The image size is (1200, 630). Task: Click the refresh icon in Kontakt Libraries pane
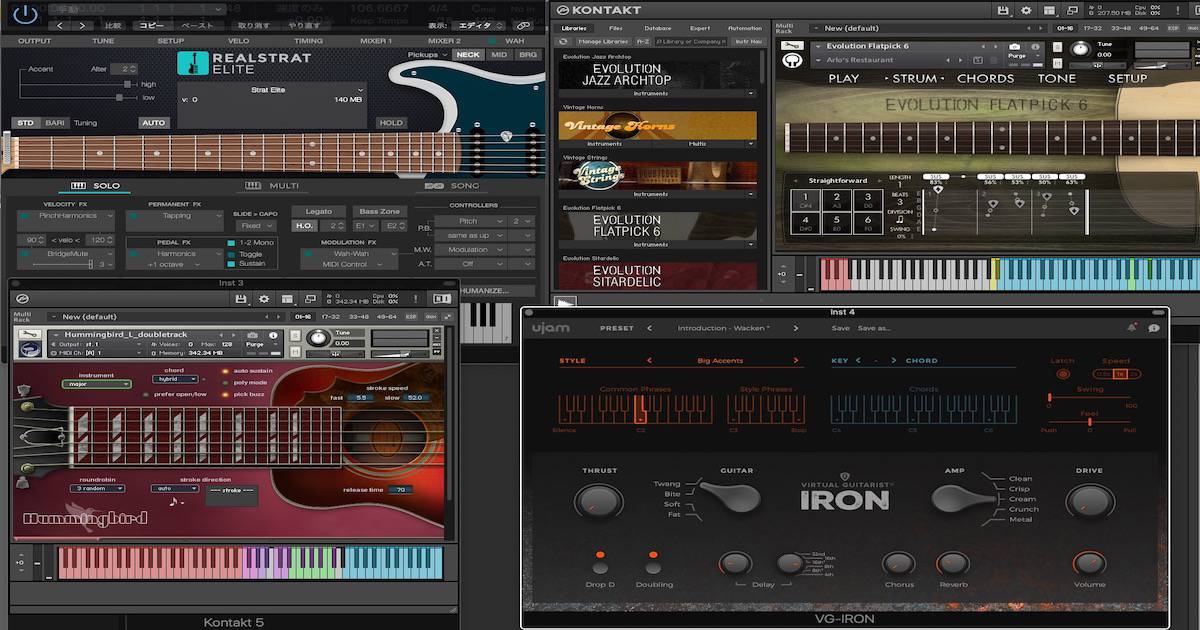click(564, 41)
